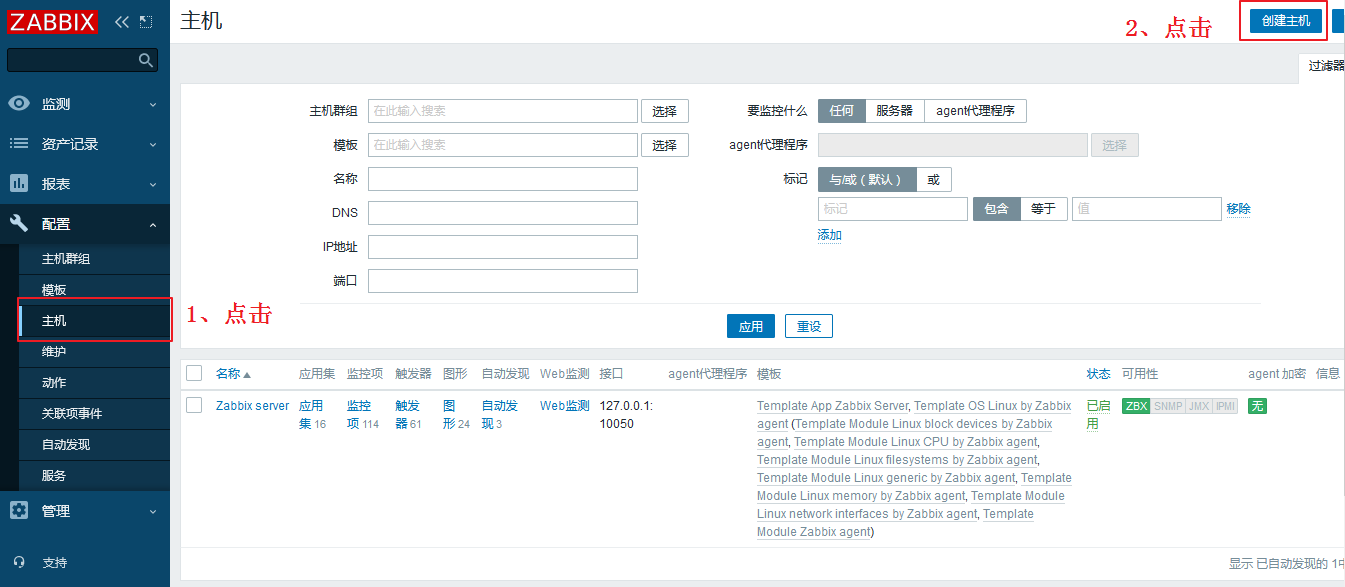Click the 配置 wrench icon

pyautogui.click(x=19, y=223)
